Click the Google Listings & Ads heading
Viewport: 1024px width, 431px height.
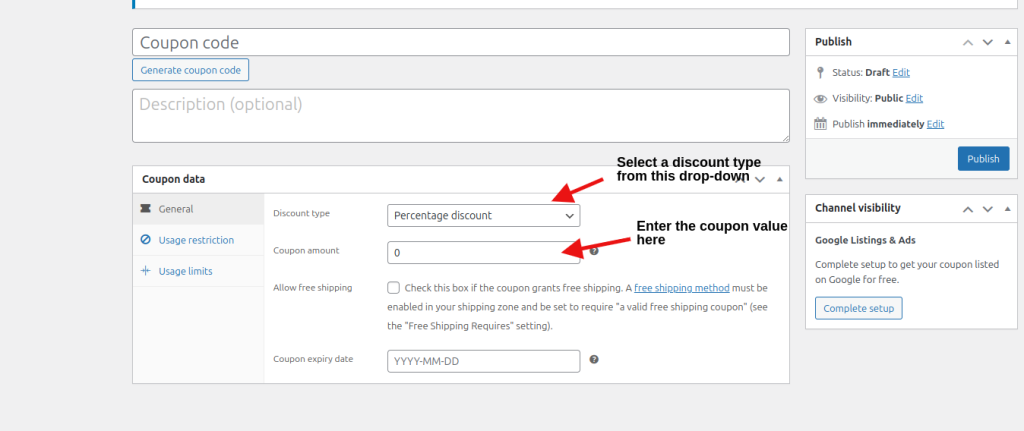[865, 240]
